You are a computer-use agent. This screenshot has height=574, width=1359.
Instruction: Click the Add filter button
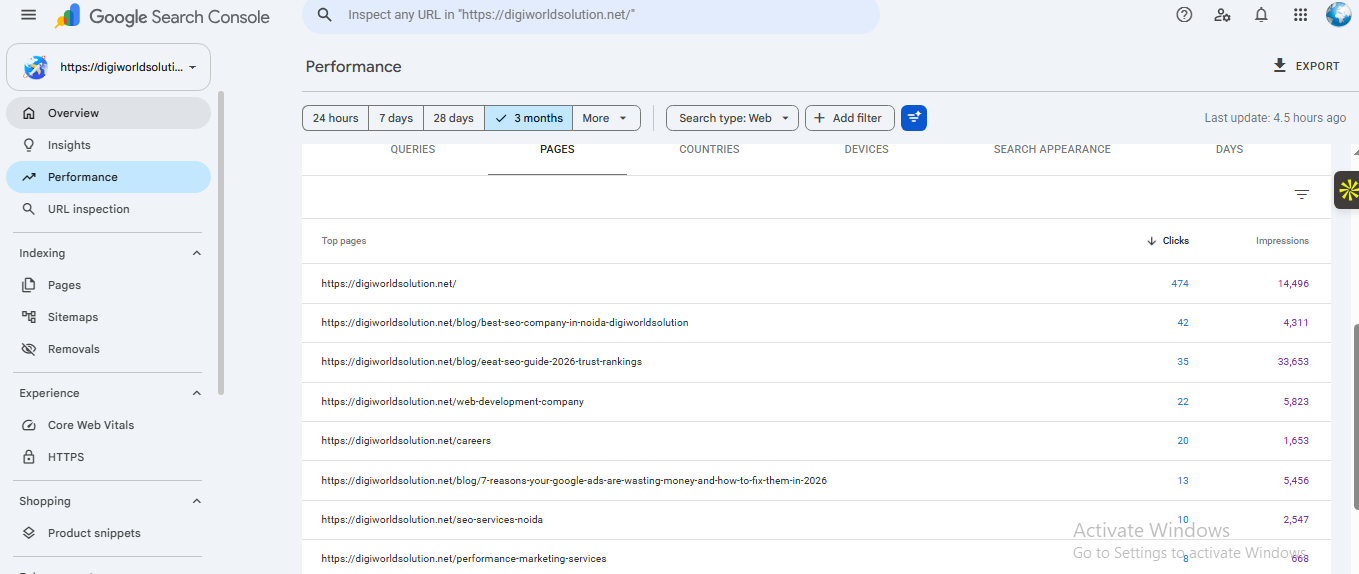click(849, 118)
